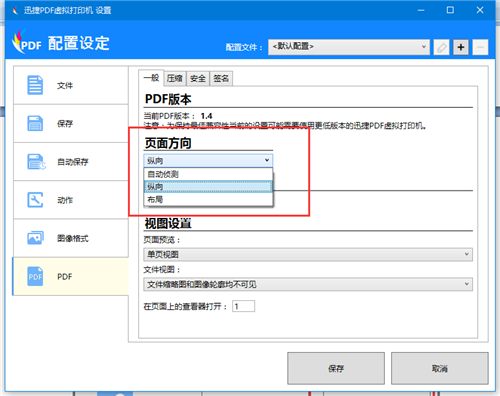Open the 保存 sidebar section
The image size is (500, 396).
tap(71, 124)
